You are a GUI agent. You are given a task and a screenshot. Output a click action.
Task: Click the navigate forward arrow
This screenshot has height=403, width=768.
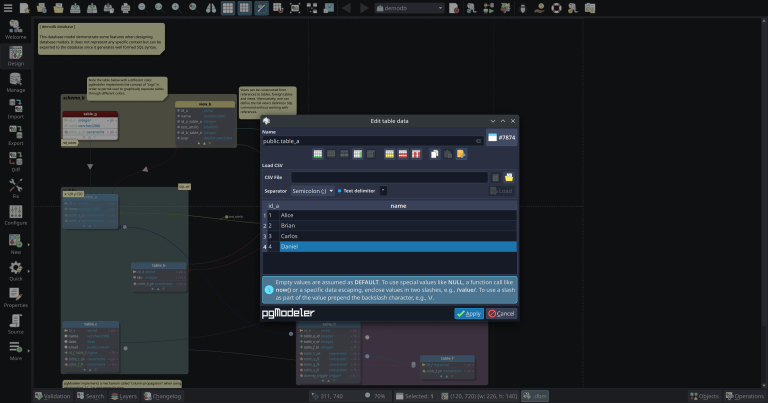[363, 8]
